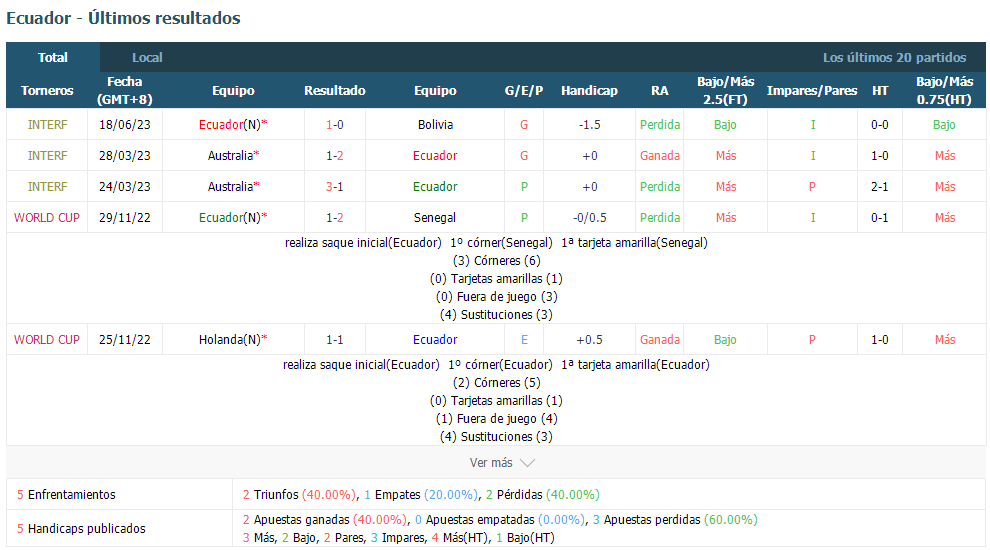Click the HT score 0-0
Viewport: 990px width, 550px height.
(880, 124)
